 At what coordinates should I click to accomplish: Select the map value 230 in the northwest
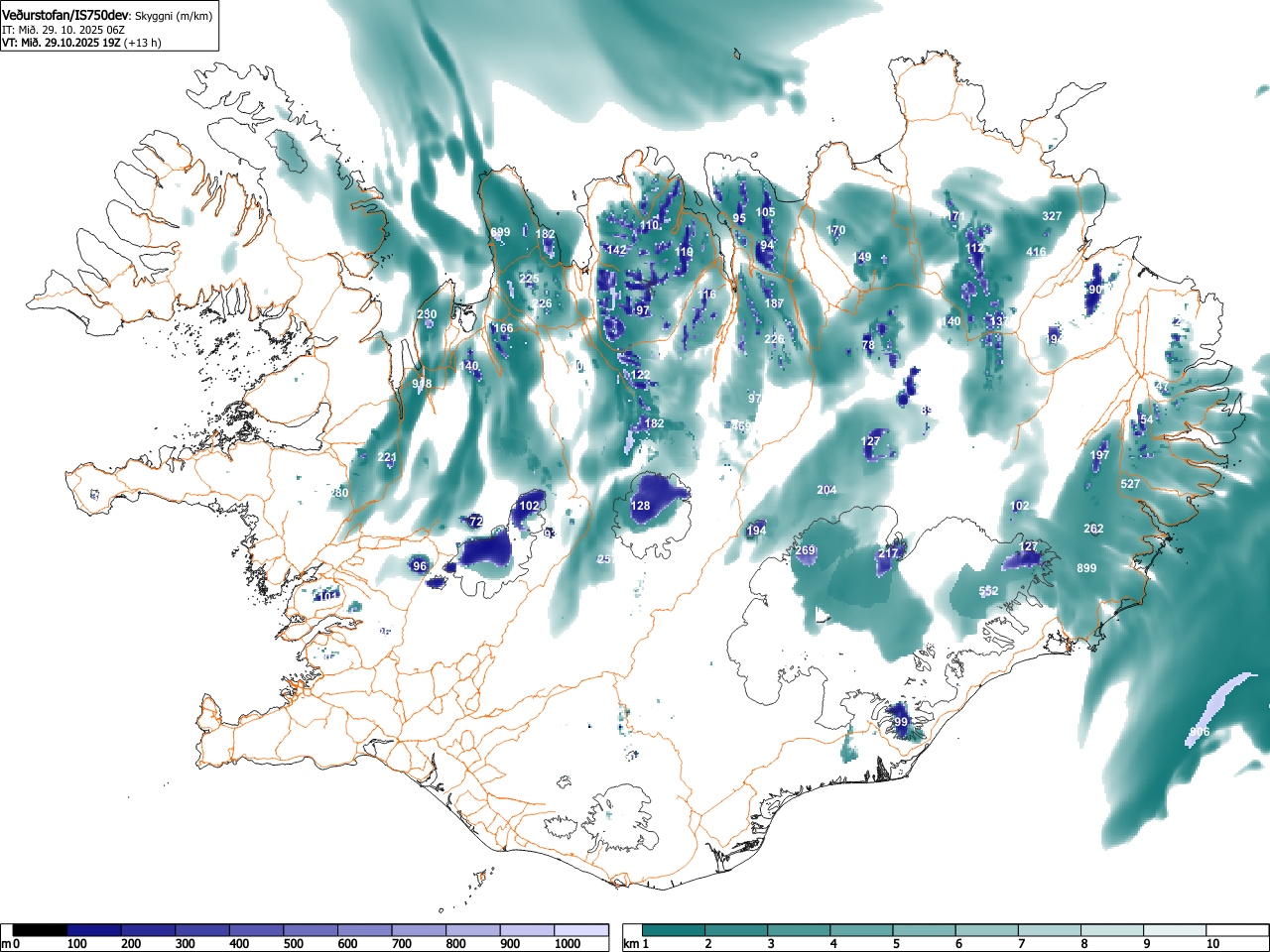[427, 314]
